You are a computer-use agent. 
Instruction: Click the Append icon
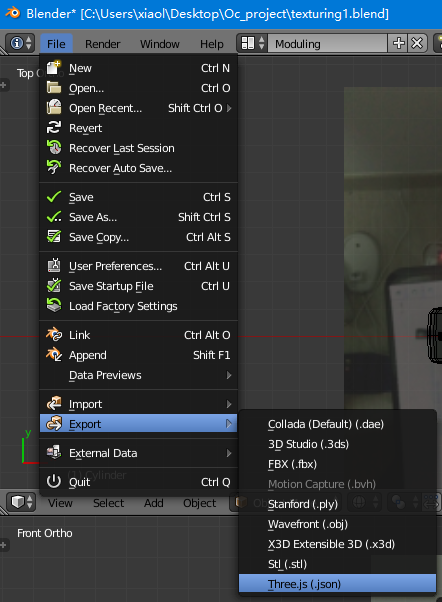coord(54,354)
